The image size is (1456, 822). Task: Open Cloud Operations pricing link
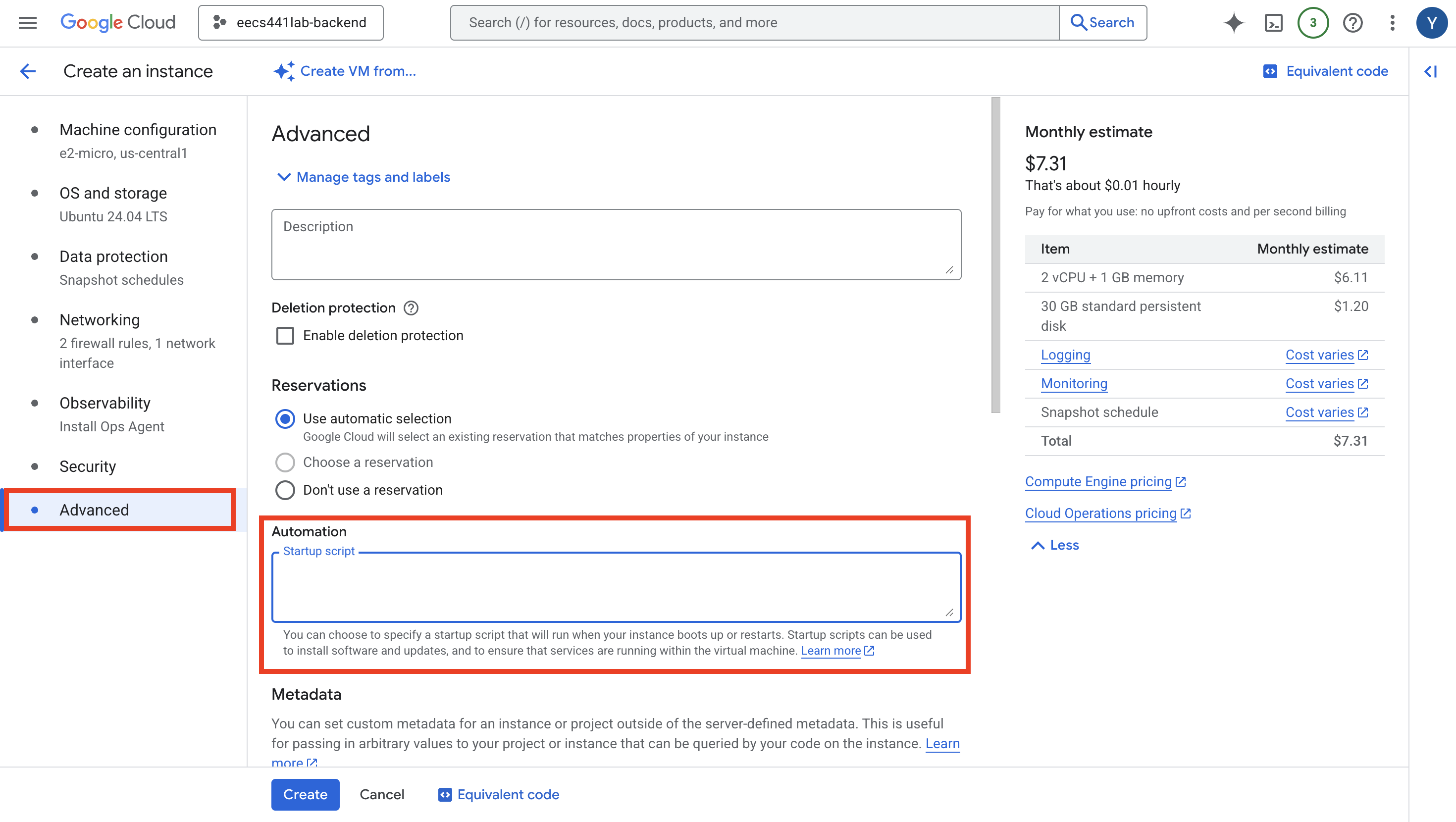coord(1108,514)
